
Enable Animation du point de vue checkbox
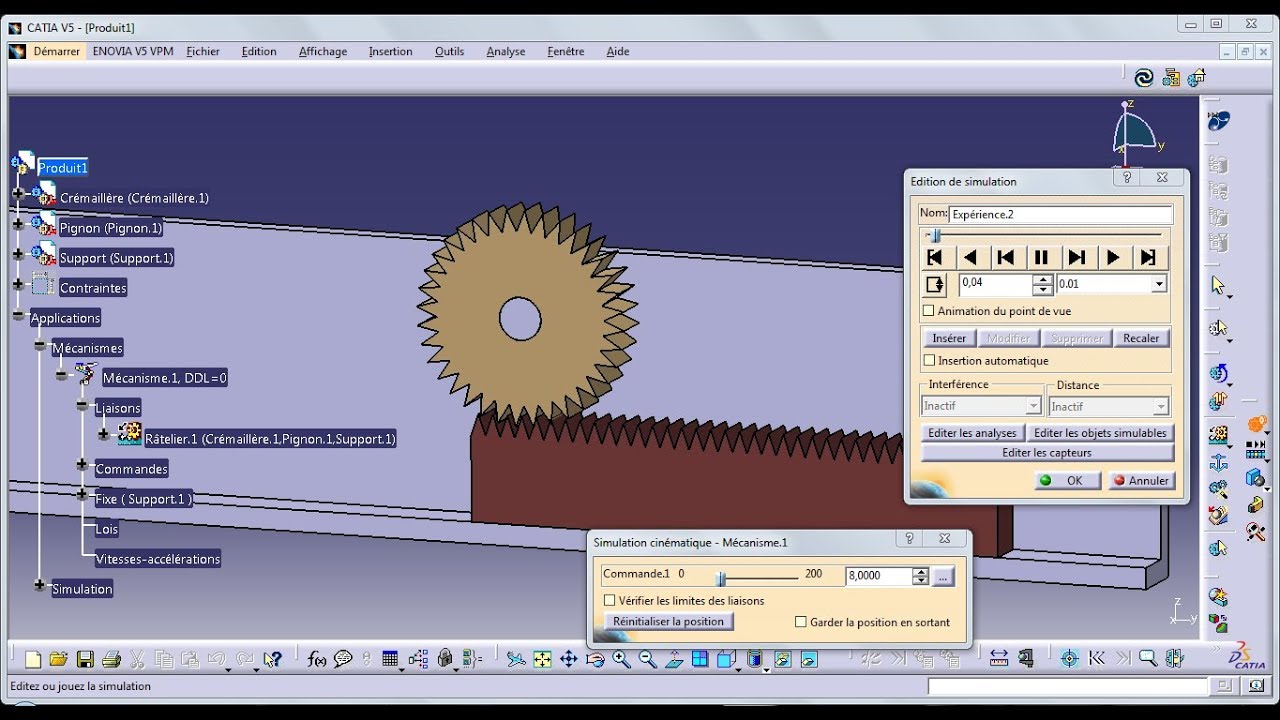(929, 311)
